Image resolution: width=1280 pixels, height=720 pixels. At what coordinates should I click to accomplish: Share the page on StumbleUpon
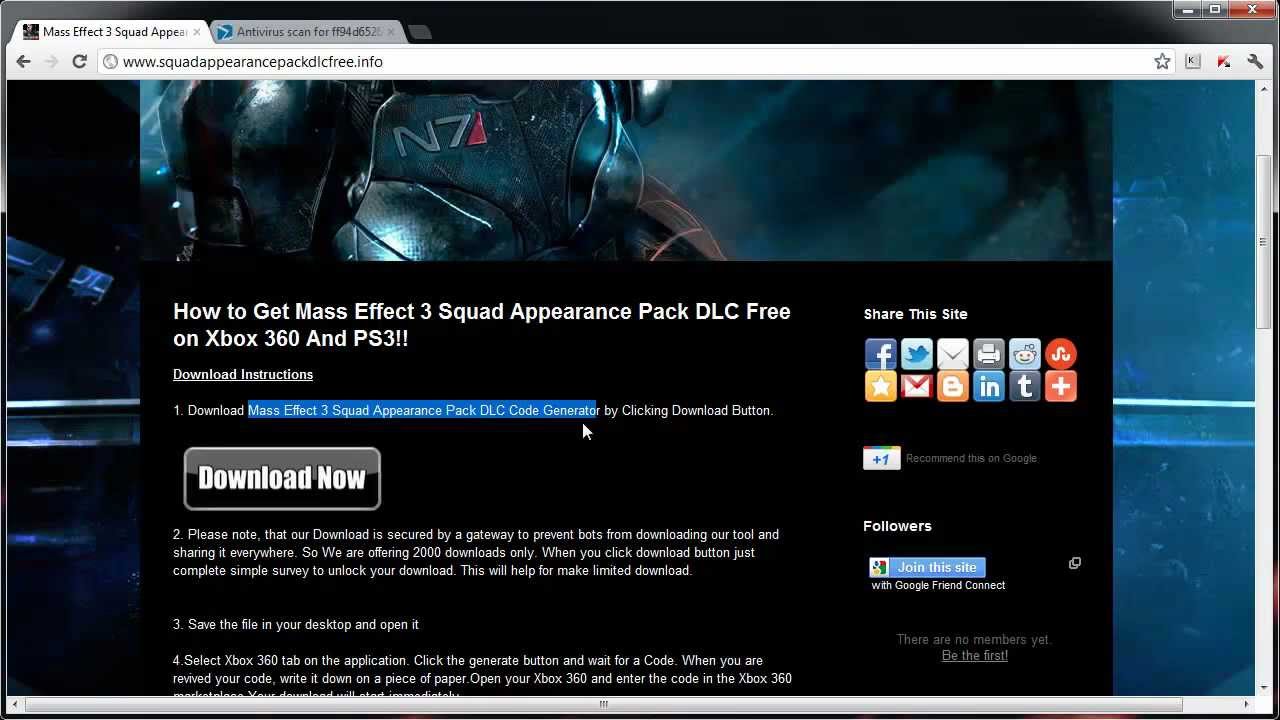pos(1061,354)
